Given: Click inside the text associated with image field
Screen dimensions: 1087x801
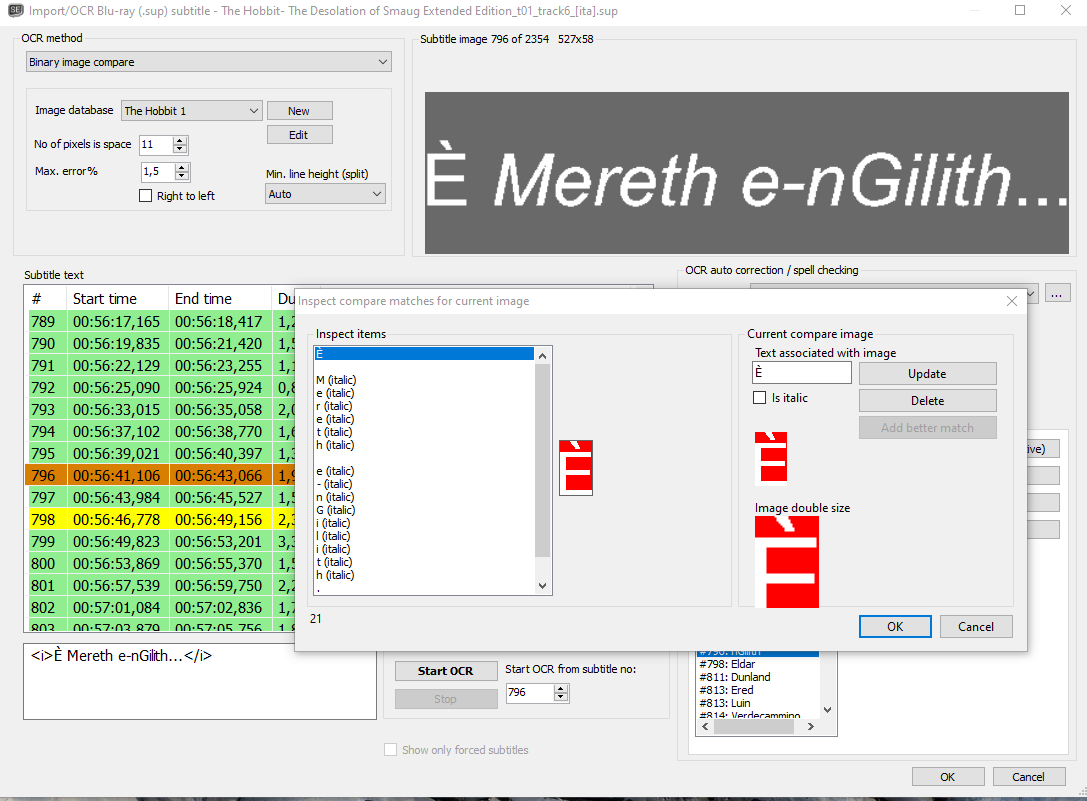Looking at the screenshot, I should (801, 371).
